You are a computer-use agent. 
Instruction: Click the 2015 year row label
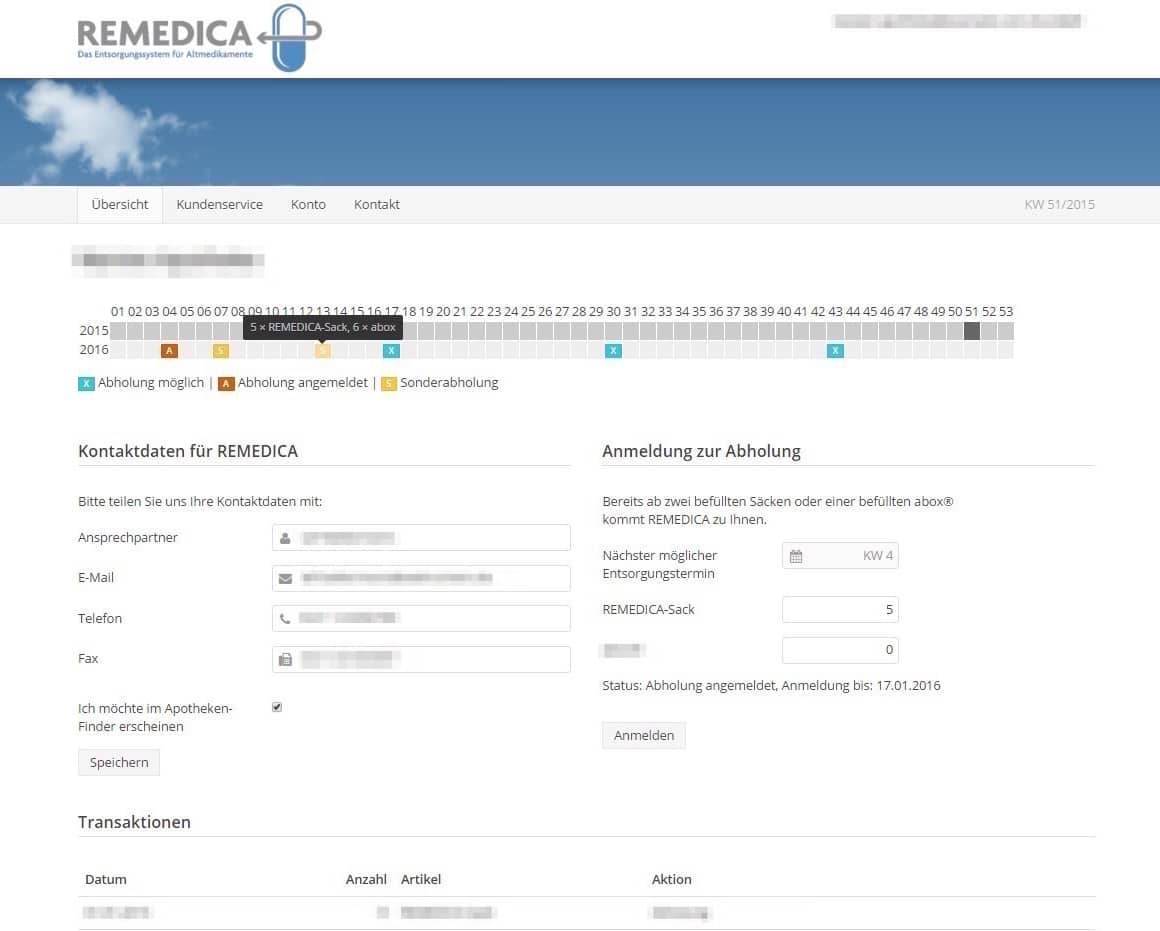click(x=94, y=330)
